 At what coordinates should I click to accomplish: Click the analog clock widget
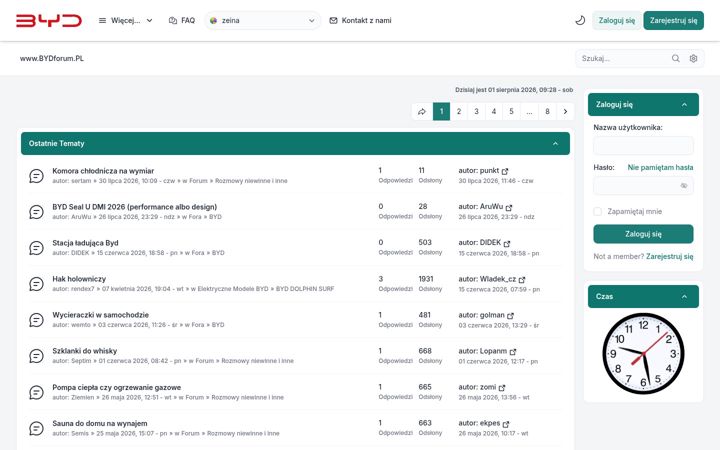pos(643,354)
